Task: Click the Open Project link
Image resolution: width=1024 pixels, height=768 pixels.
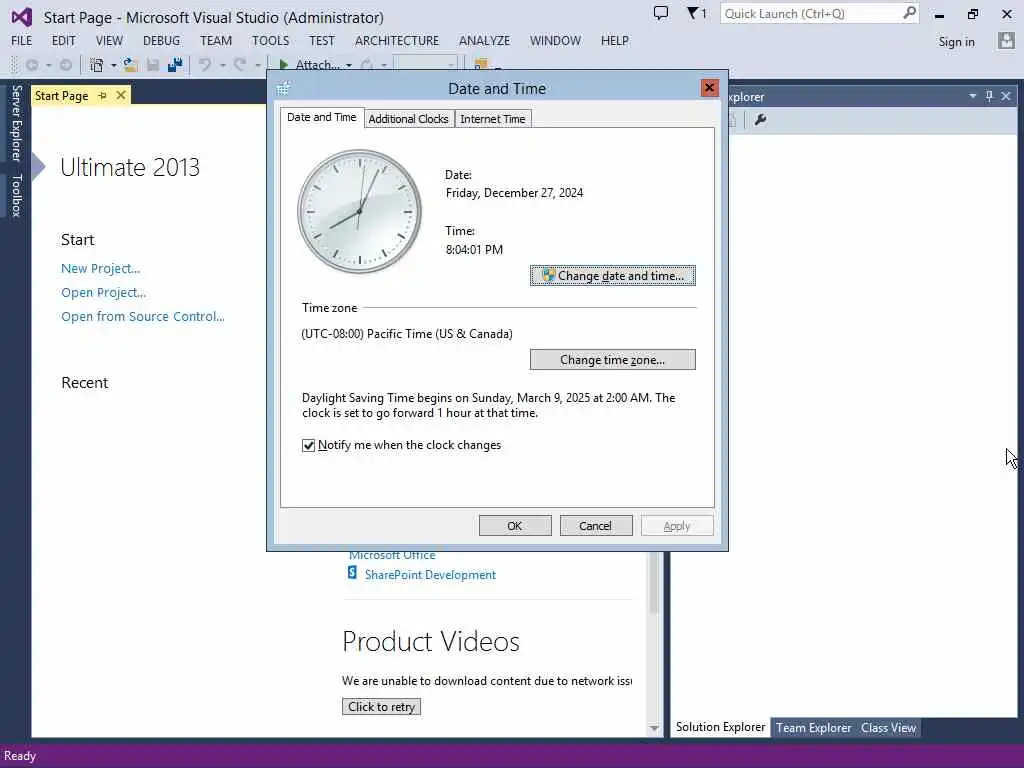Action: click(103, 293)
